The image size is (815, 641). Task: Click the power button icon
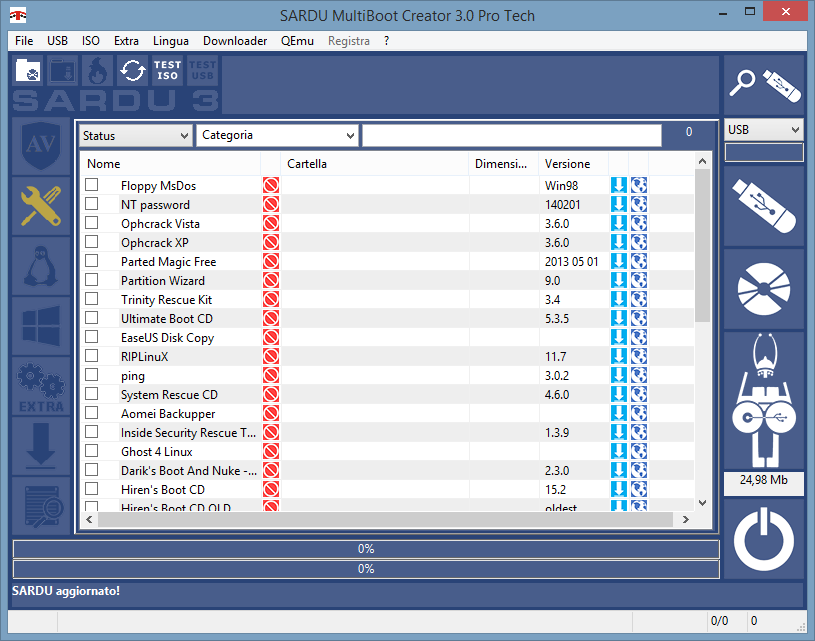click(x=764, y=540)
